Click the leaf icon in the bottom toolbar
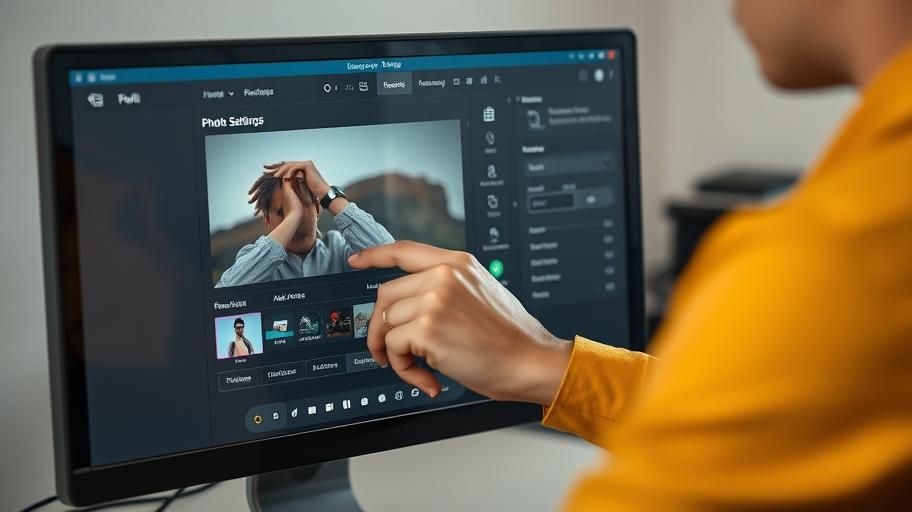The image size is (912, 512). click(294, 413)
